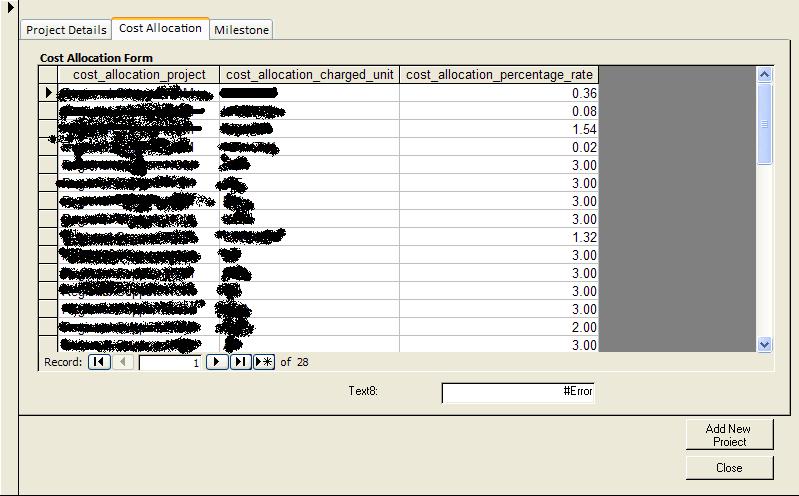Click the percentage rate cell 2.00
The height and width of the screenshot is (496, 799).
tap(499, 327)
